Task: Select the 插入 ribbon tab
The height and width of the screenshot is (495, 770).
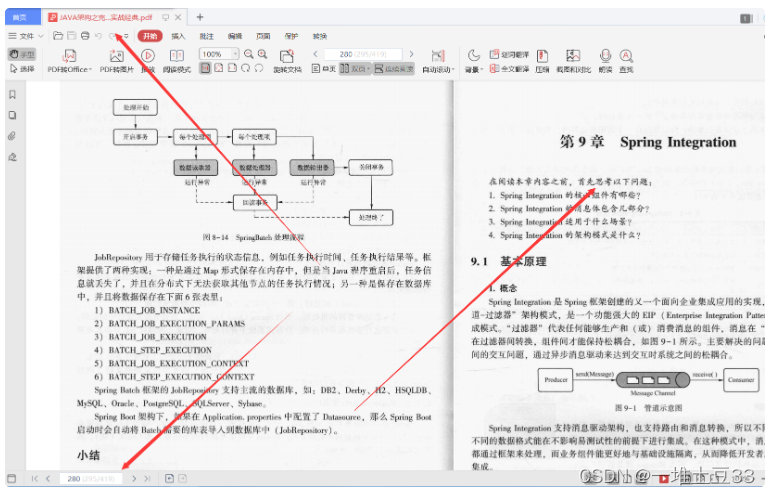Action: pos(178,36)
